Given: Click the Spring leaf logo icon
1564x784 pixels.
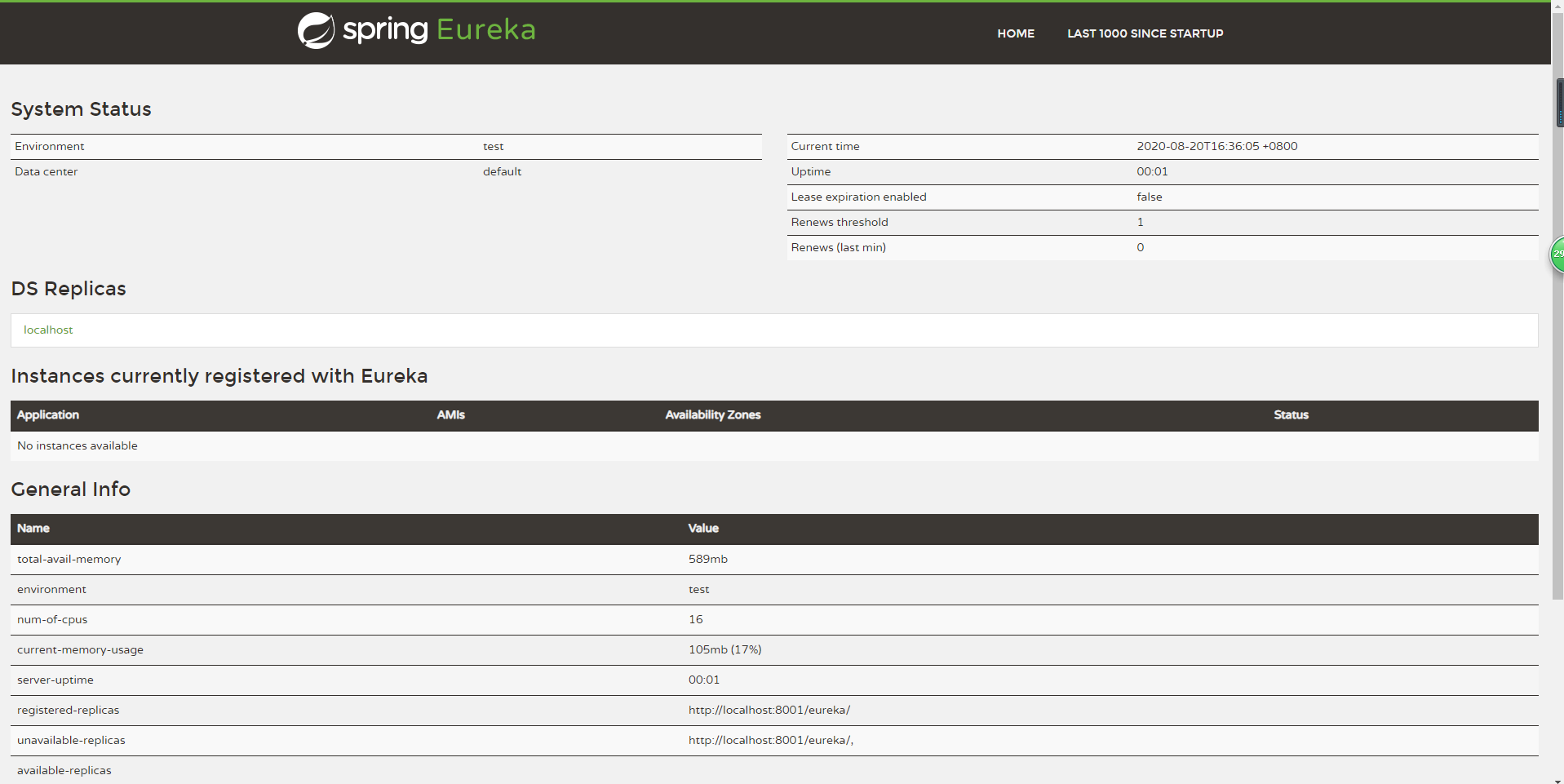Looking at the screenshot, I should [317, 31].
